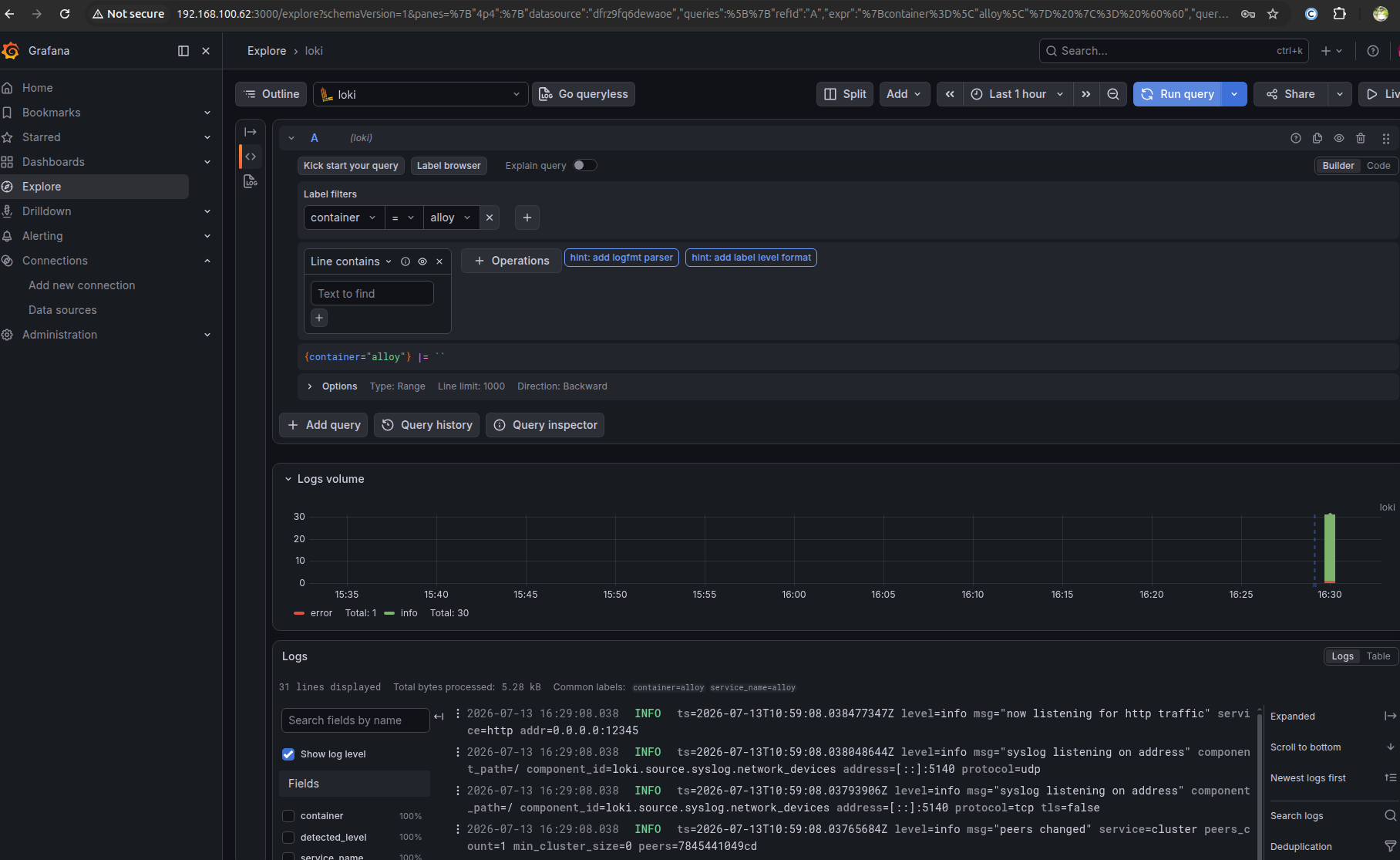Focus the top Search field
This screenshot has height=860, width=1400.
pos(1173,51)
